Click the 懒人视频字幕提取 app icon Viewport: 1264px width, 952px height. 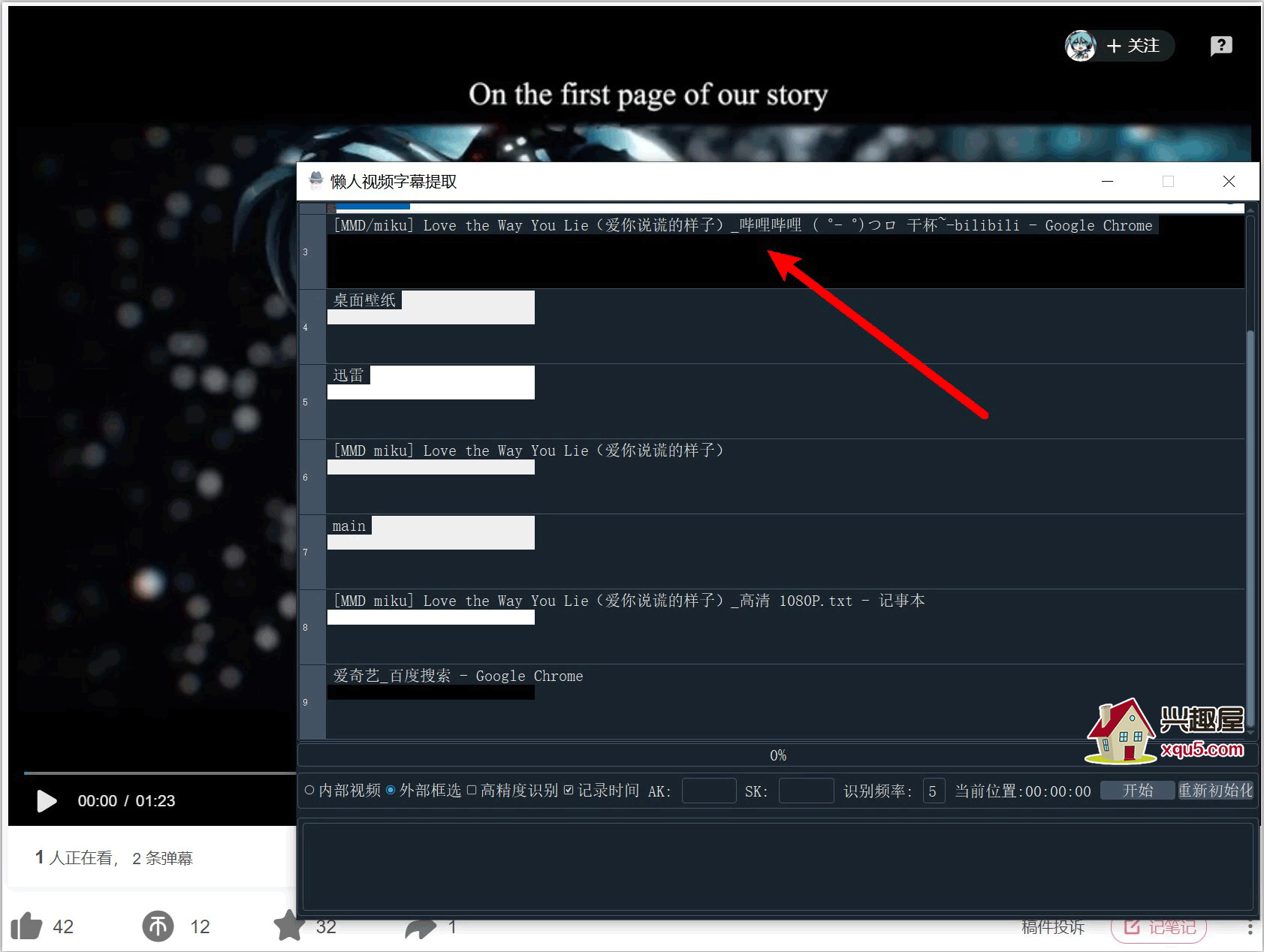pyautogui.click(x=316, y=180)
